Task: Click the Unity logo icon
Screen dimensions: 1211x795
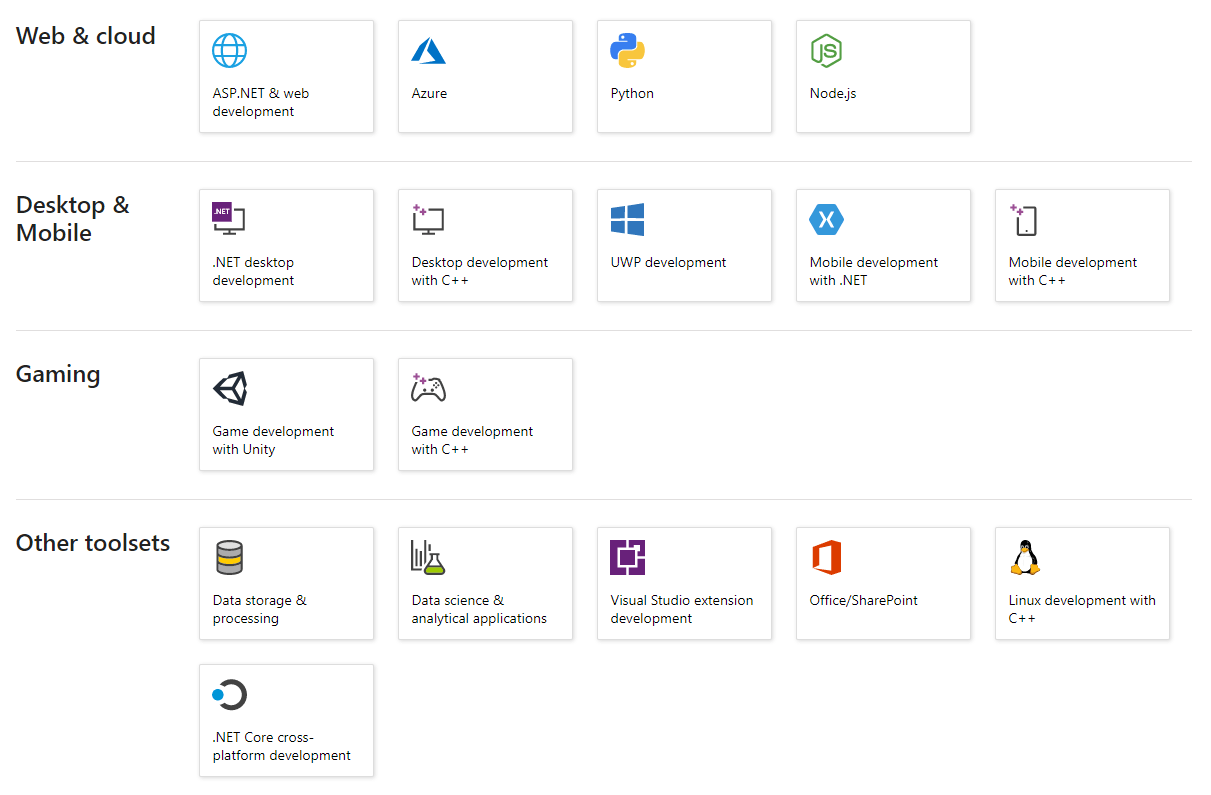Action: point(229,388)
